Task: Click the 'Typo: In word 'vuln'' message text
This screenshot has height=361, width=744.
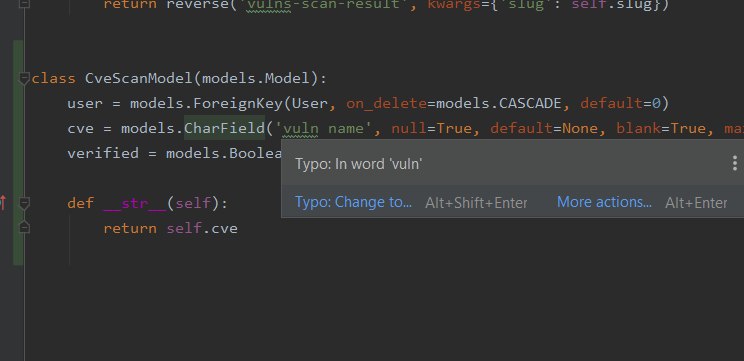Action: pyautogui.click(x=359, y=164)
